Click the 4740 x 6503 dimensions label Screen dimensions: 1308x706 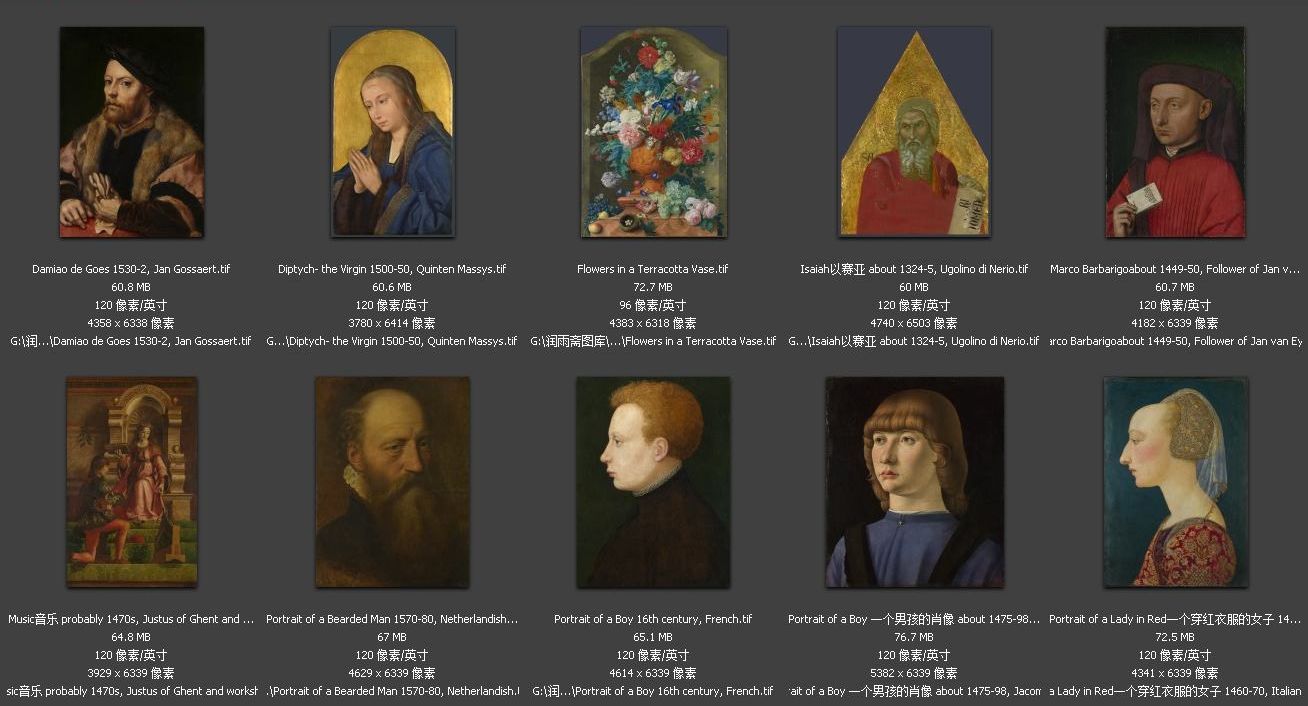pyautogui.click(x=914, y=323)
